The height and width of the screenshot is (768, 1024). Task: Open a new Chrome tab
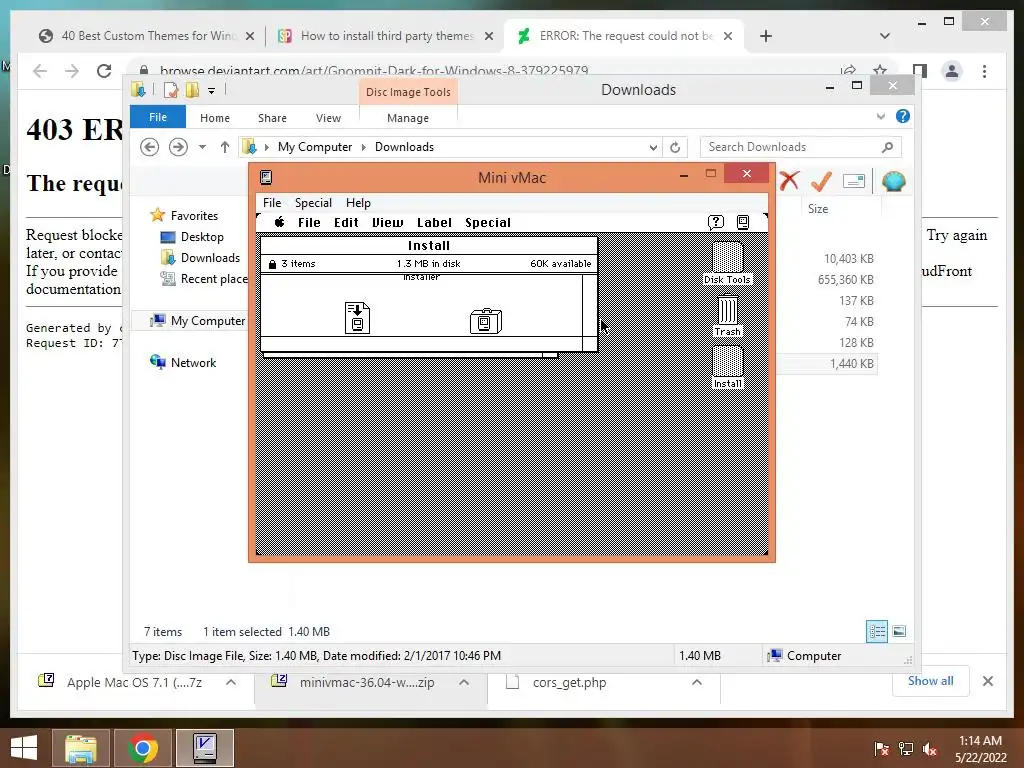pos(766,36)
